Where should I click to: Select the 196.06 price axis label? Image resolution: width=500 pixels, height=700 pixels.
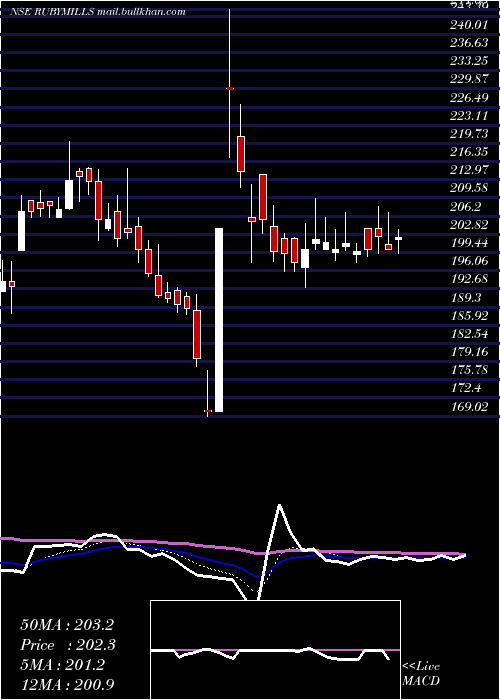(469, 261)
